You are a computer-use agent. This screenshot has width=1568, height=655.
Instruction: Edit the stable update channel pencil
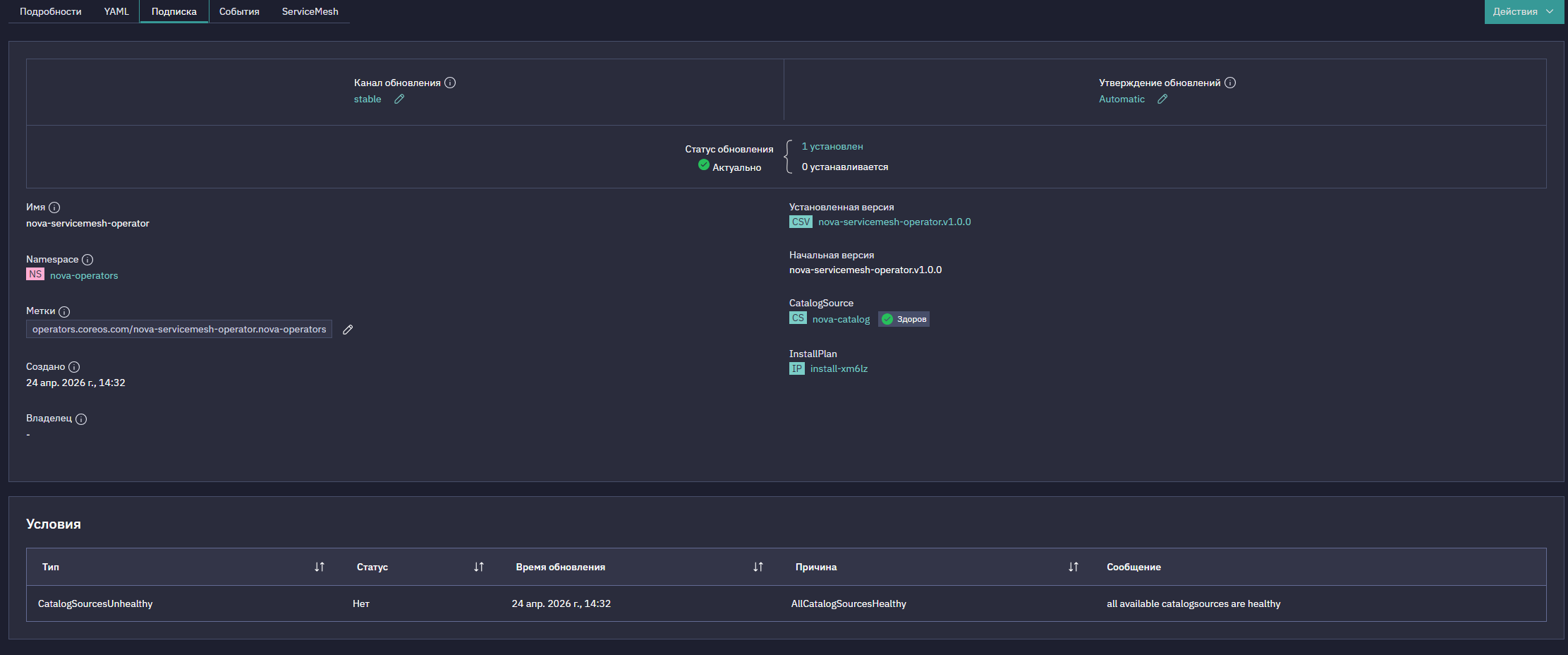point(399,99)
